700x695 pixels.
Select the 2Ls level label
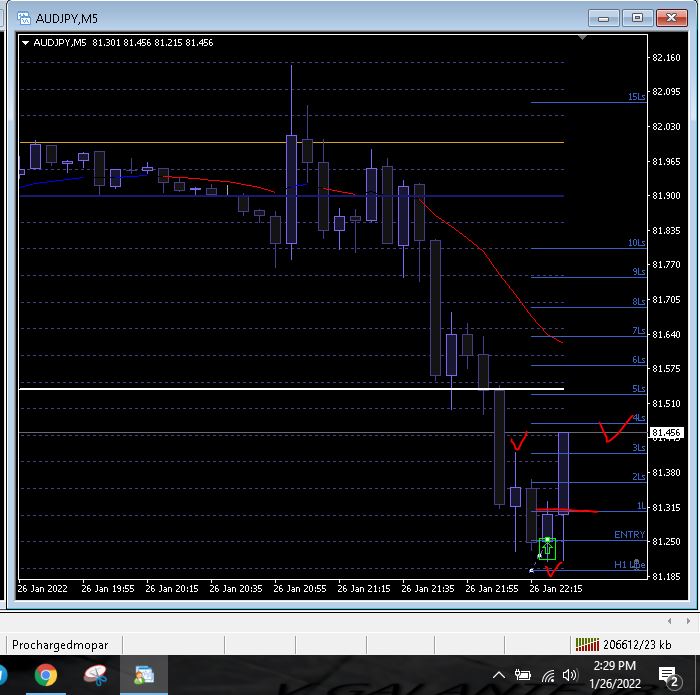638,477
